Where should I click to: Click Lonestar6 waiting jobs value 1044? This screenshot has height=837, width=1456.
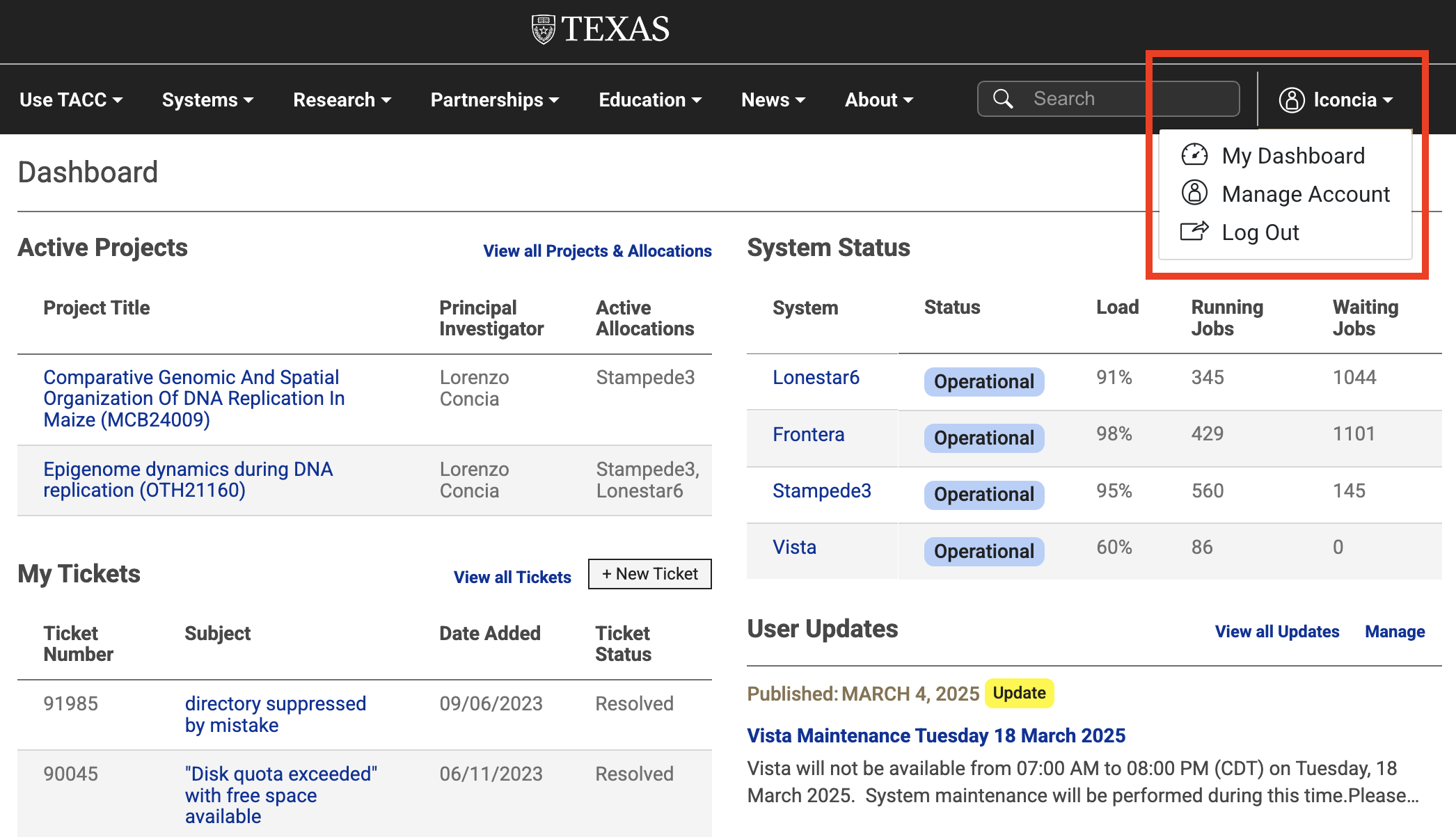click(x=1354, y=377)
